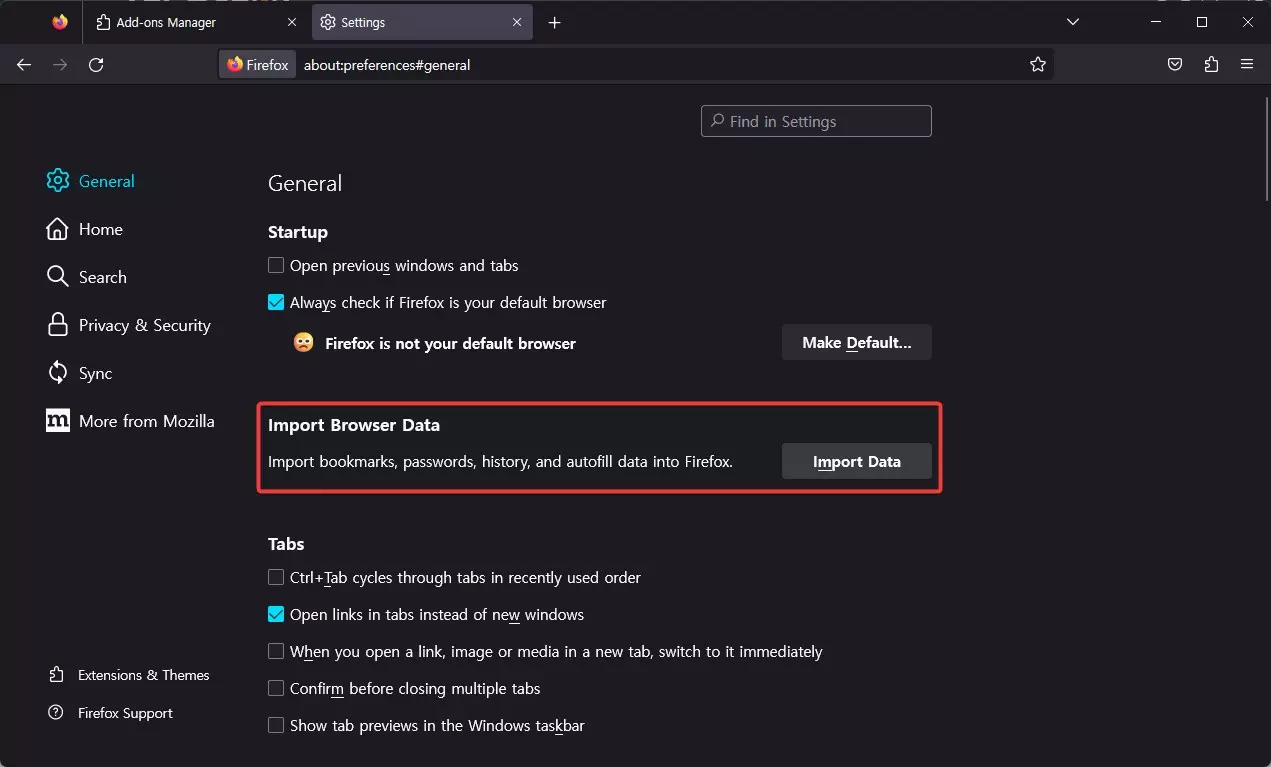Click the Tabs section heading

[x=286, y=544]
